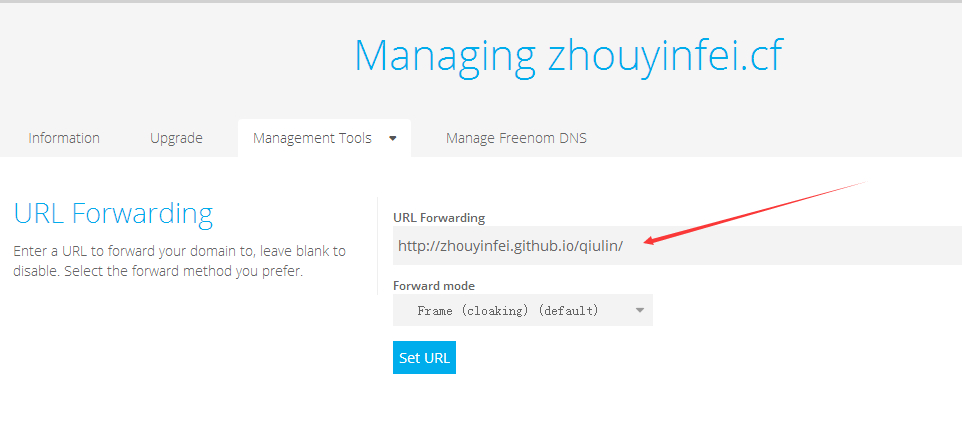Click the Frame (cloaking) (default) option text
This screenshot has height=438, width=962.
pos(508,310)
